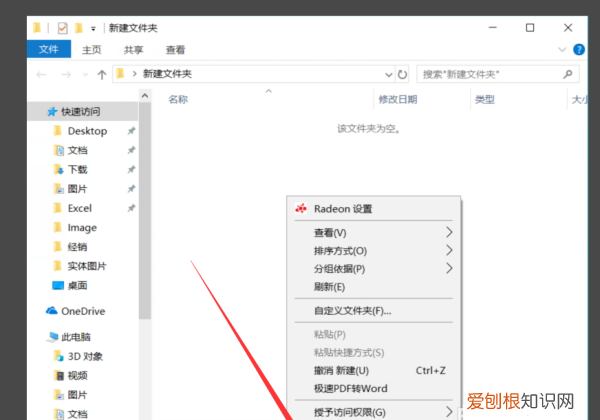600x420 pixels.
Task: Open the 经销 folder
Action: 77,247
